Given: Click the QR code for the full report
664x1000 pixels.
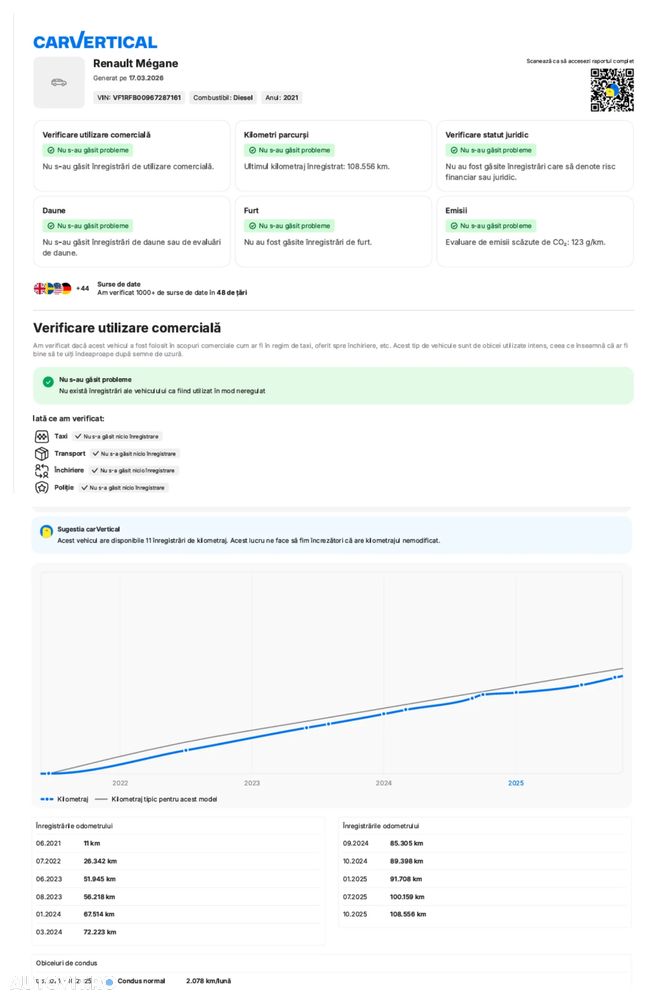Looking at the screenshot, I should 611,90.
